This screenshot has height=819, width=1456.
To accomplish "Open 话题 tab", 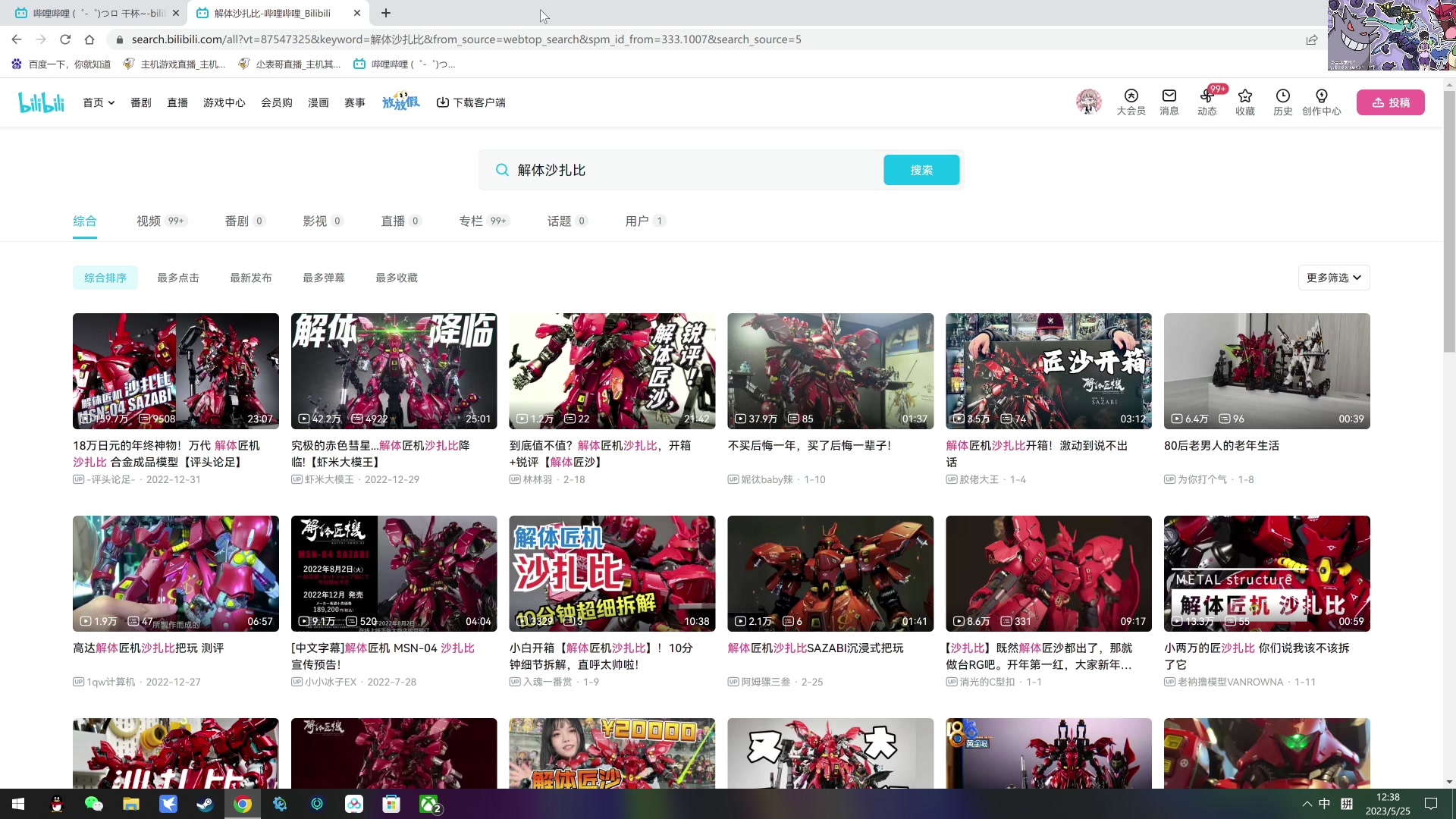I will click(x=567, y=221).
